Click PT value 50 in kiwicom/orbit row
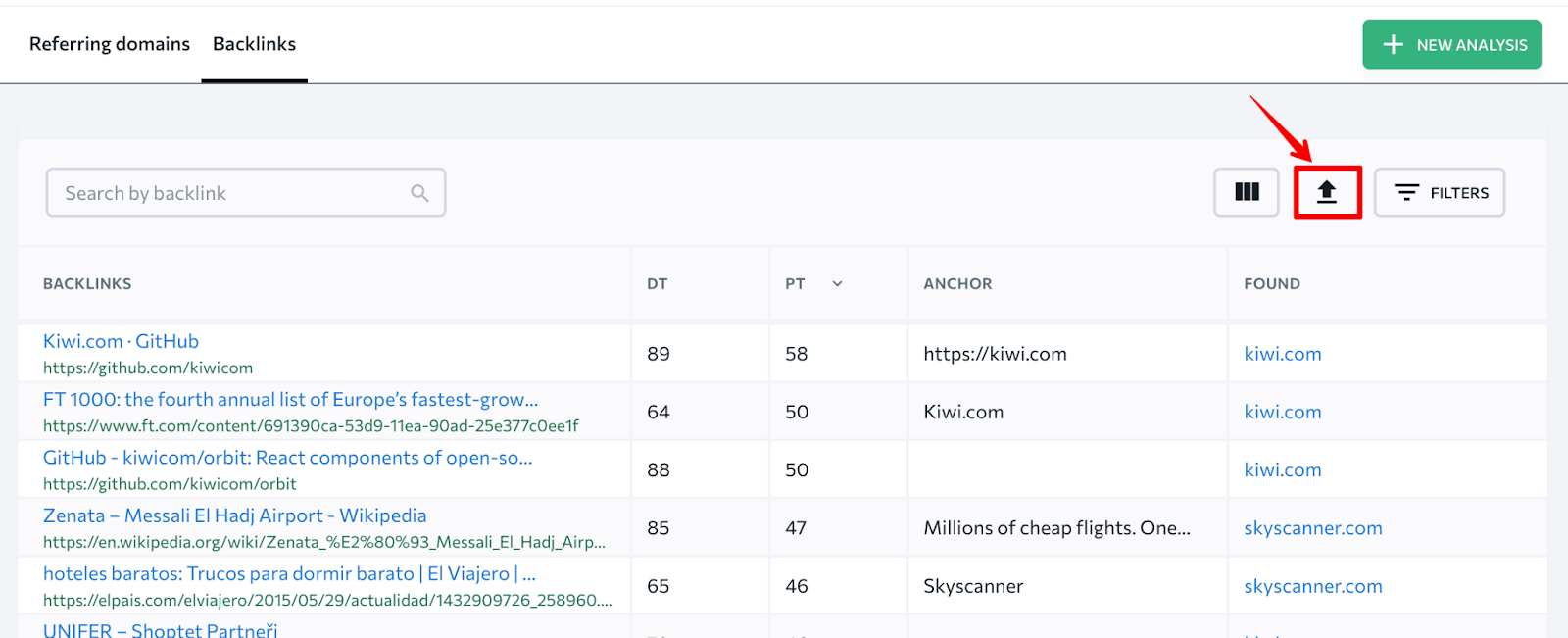The image size is (1568, 638). 797,469
